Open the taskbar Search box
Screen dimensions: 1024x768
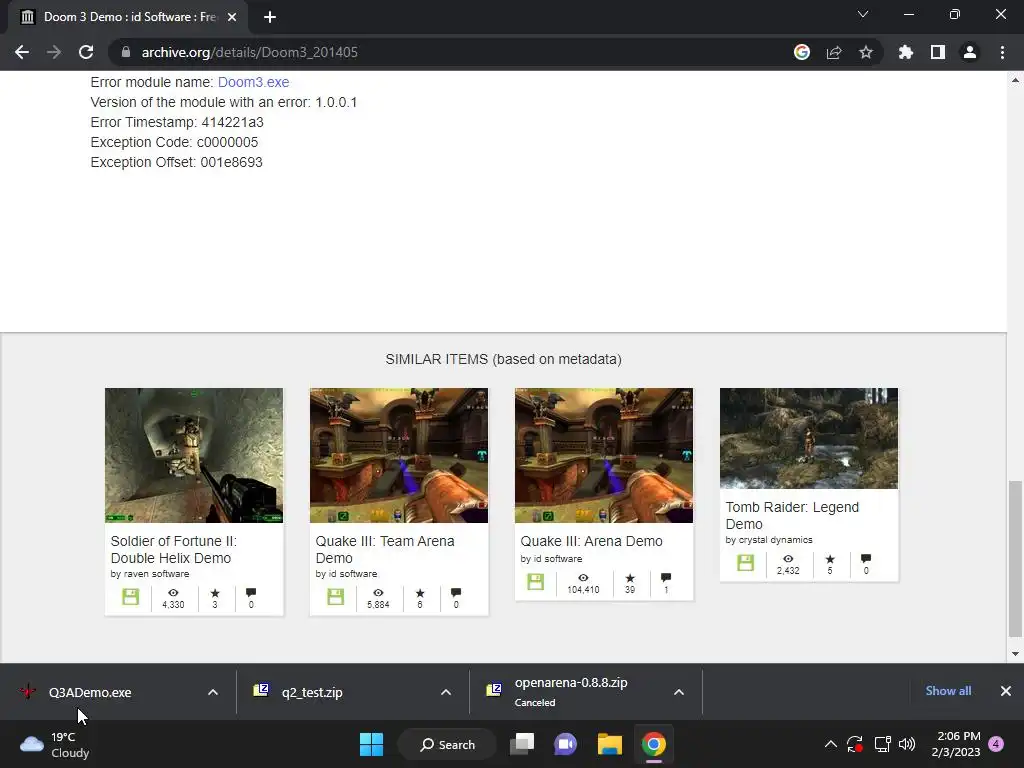447,744
